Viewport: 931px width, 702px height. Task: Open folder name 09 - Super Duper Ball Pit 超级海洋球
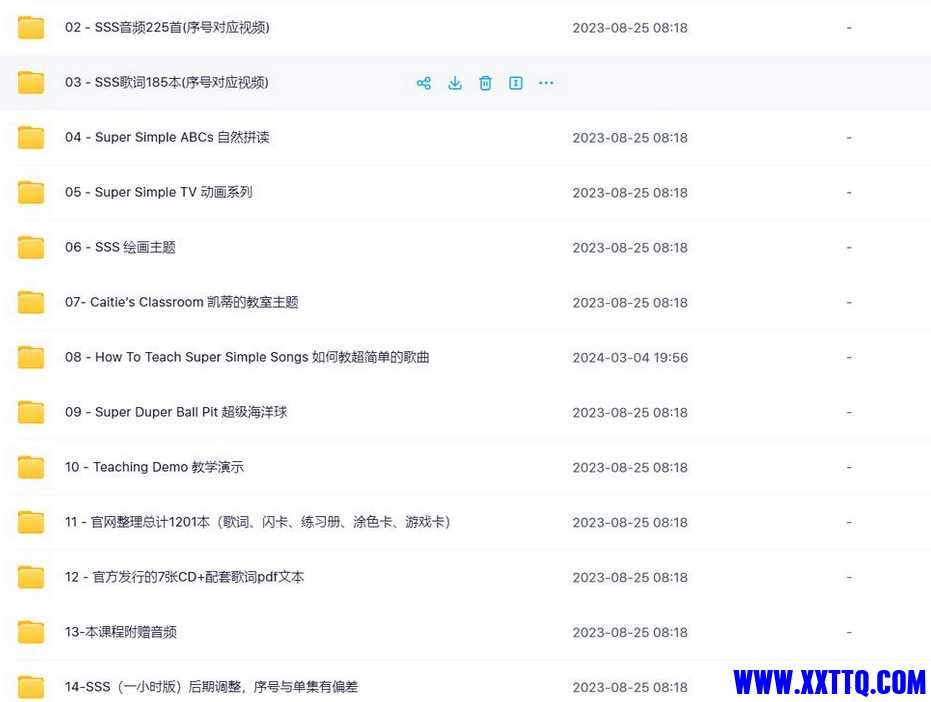point(176,412)
